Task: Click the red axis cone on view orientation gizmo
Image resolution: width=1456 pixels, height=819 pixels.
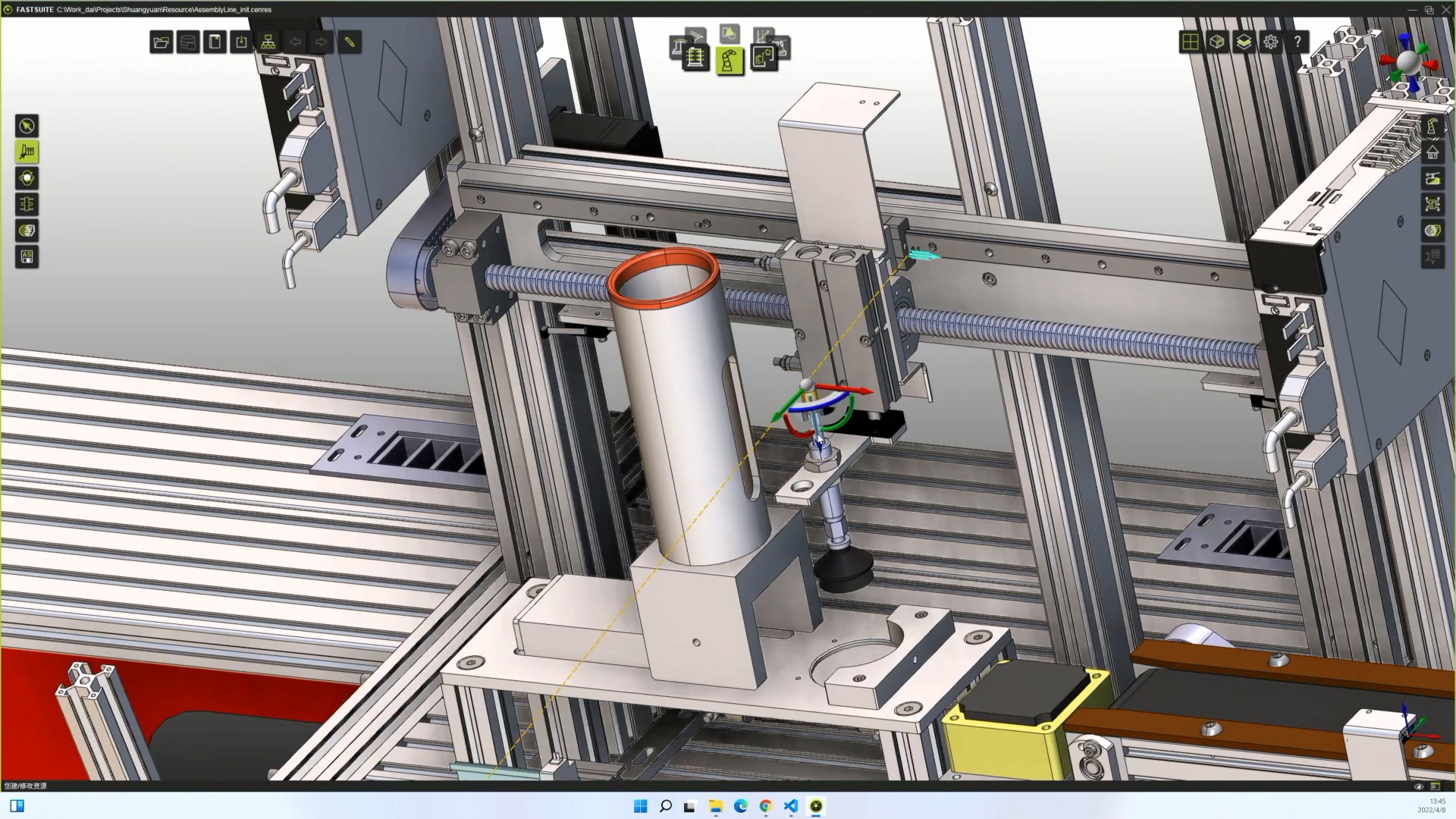Action: (1430, 66)
